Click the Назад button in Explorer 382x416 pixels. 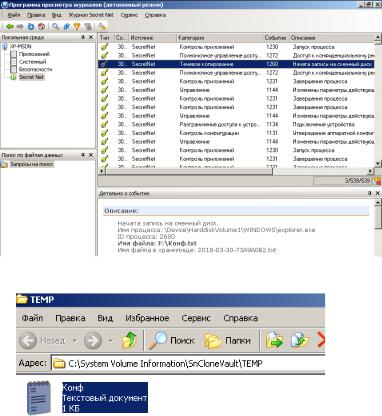click(43, 340)
